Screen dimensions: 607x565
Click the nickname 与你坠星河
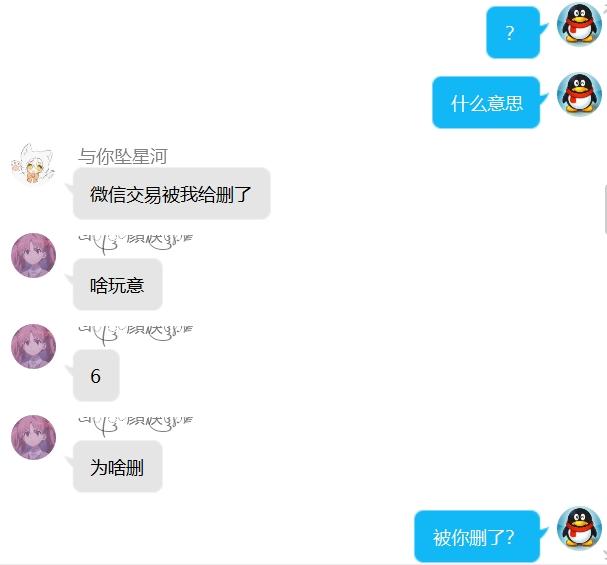click(x=123, y=156)
